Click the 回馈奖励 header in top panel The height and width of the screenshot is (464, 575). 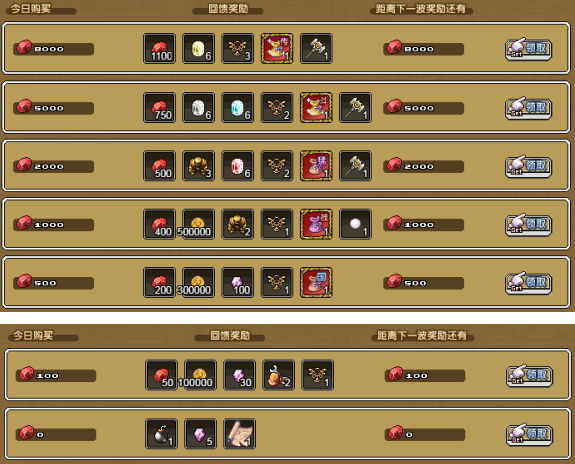[x=228, y=9]
